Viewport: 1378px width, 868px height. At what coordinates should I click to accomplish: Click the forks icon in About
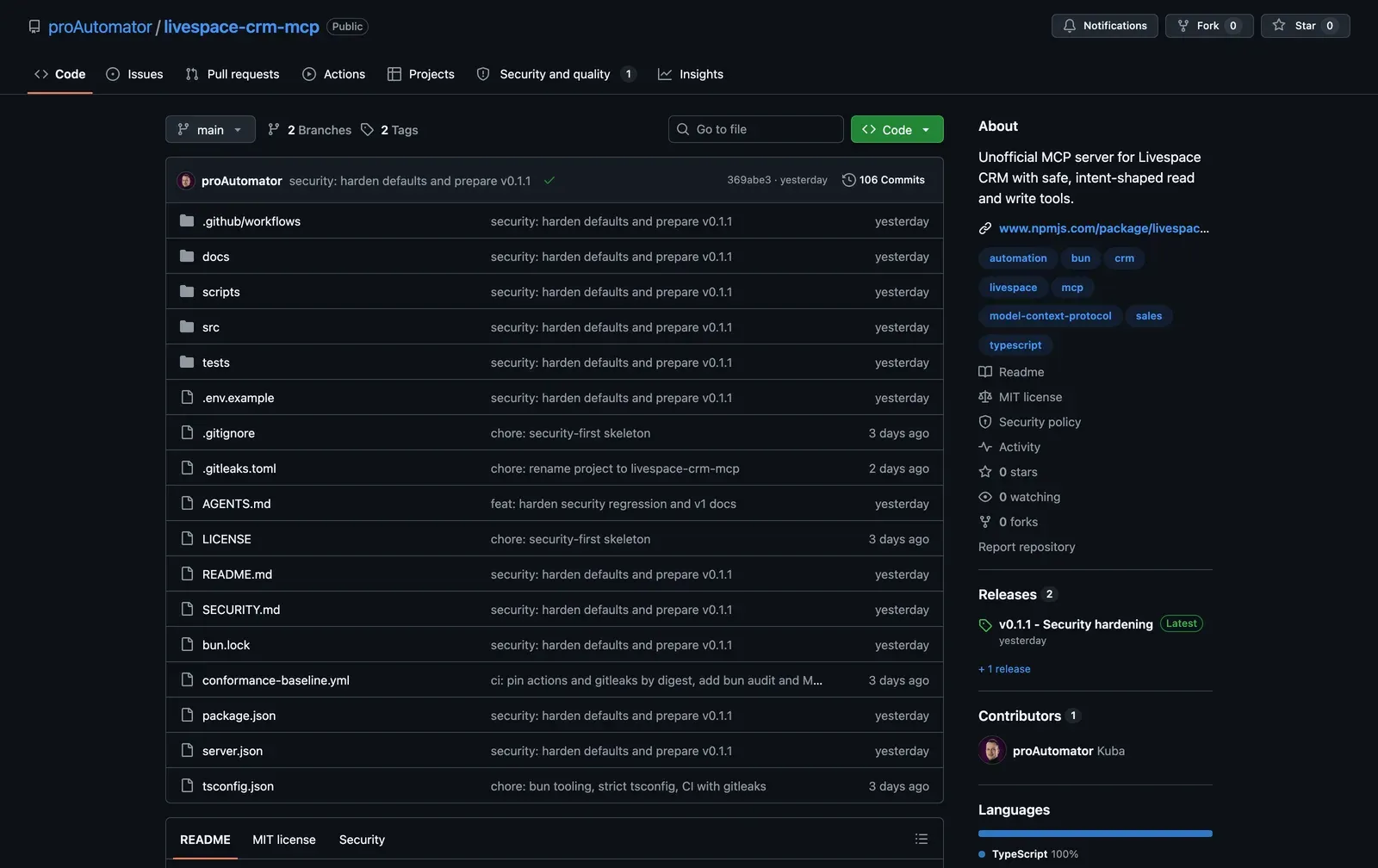click(x=985, y=522)
